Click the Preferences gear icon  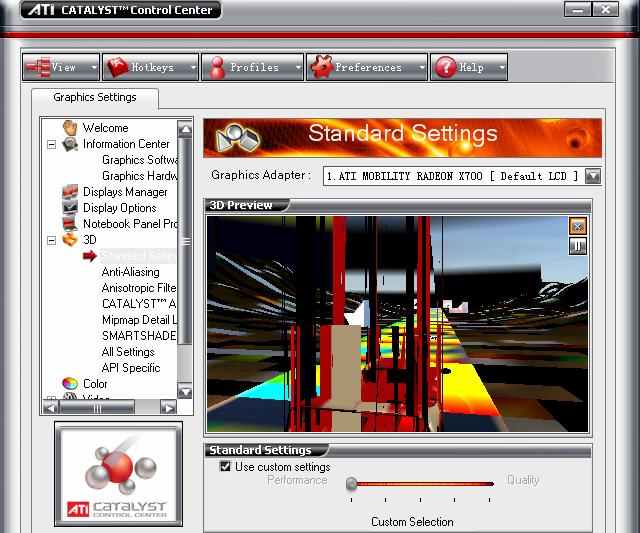321,67
